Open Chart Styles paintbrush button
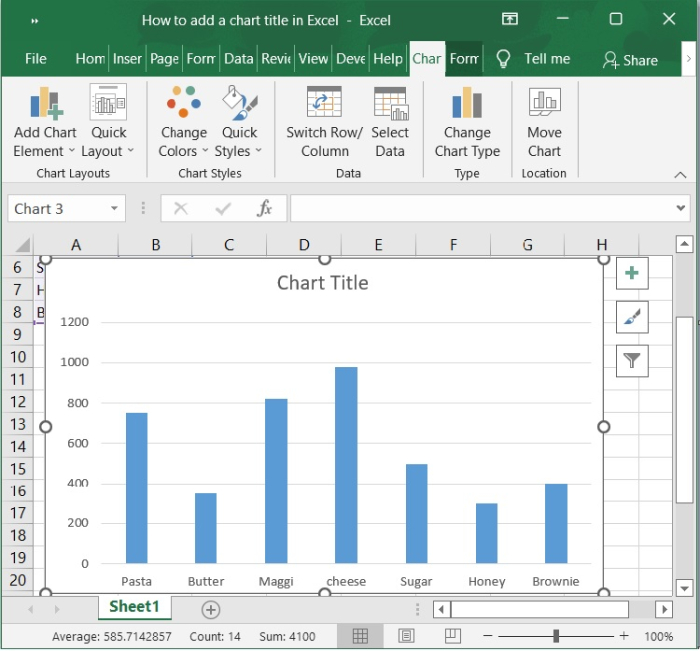This screenshot has width=700, height=651. pyautogui.click(x=632, y=317)
